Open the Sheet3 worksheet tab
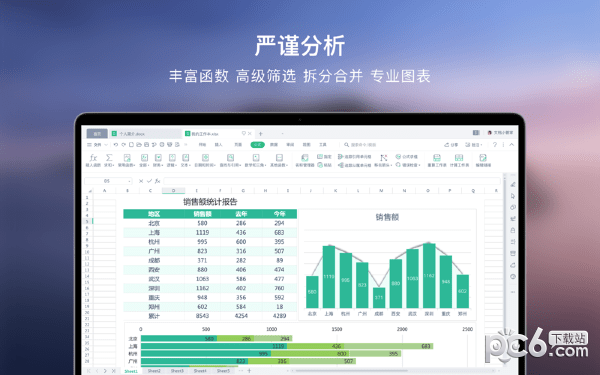Screen dimensions: 600x375 coord(177,371)
